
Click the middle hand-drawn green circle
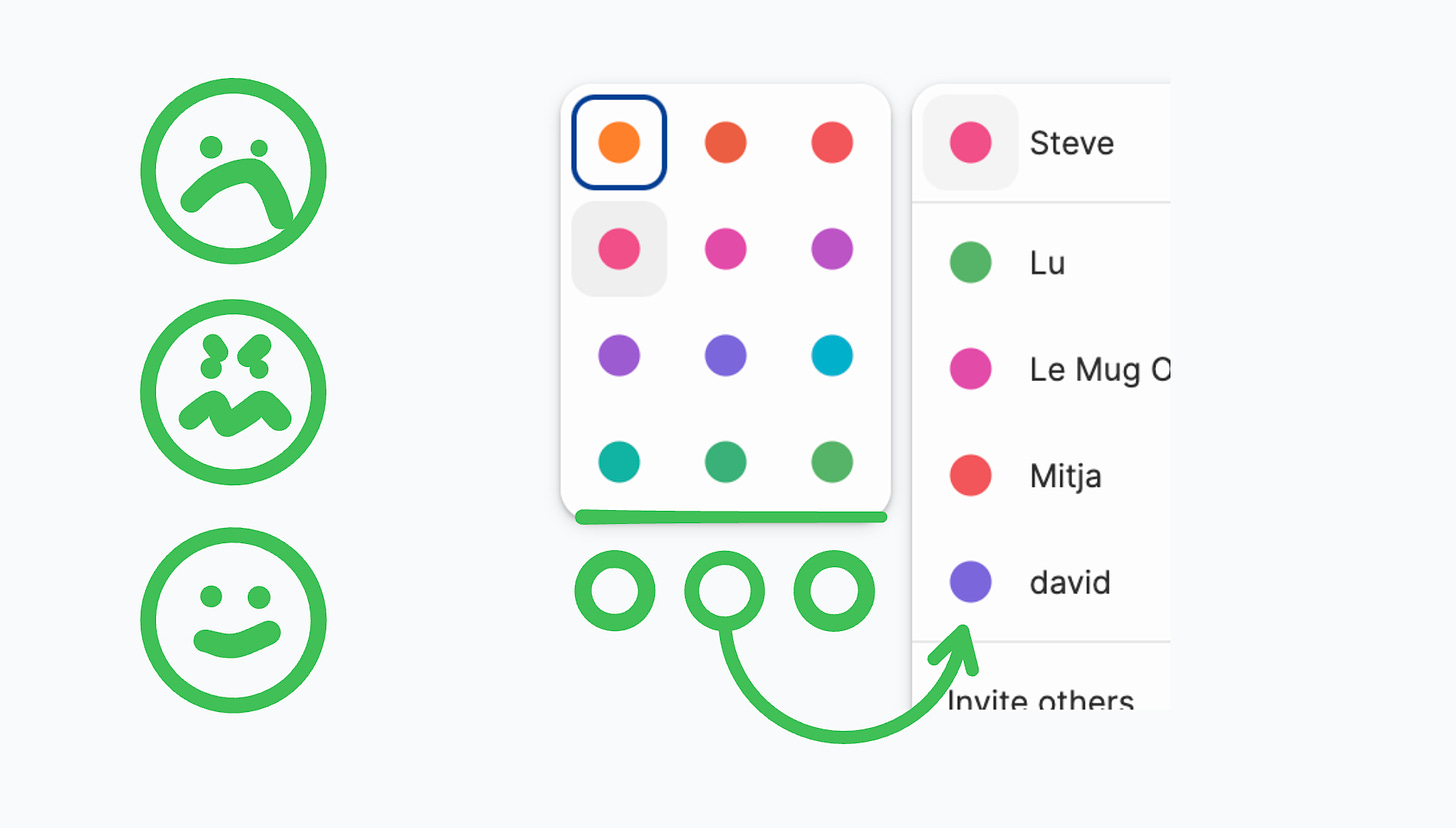click(725, 591)
